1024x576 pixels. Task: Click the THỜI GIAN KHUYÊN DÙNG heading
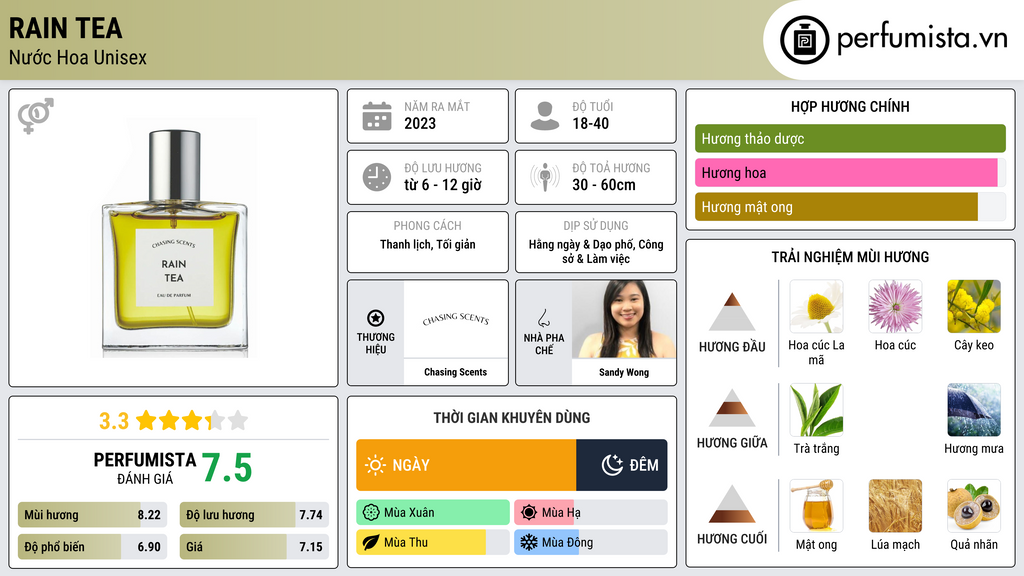click(512, 418)
